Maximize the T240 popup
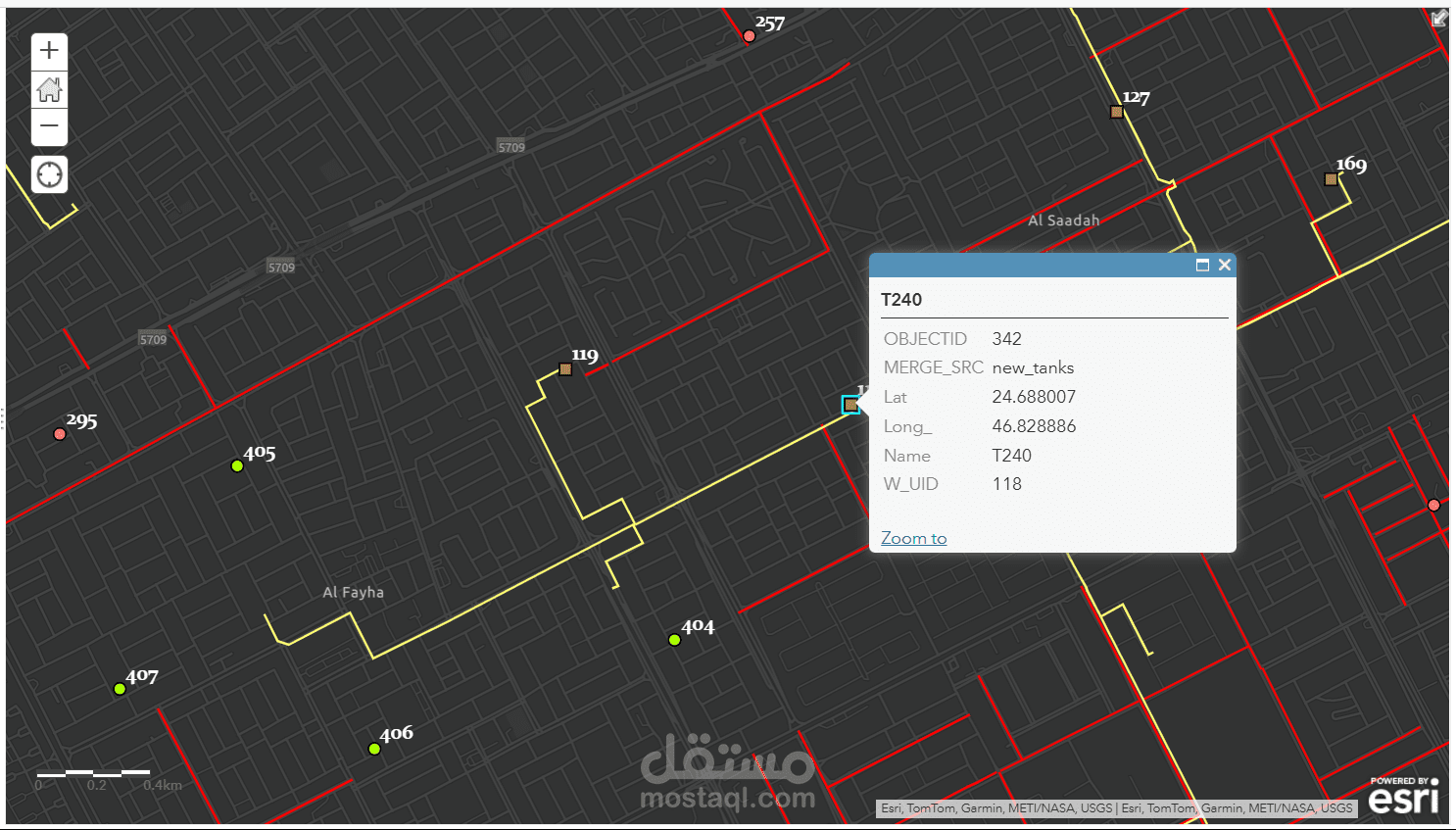The height and width of the screenshot is (830, 1456). [x=1202, y=266]
